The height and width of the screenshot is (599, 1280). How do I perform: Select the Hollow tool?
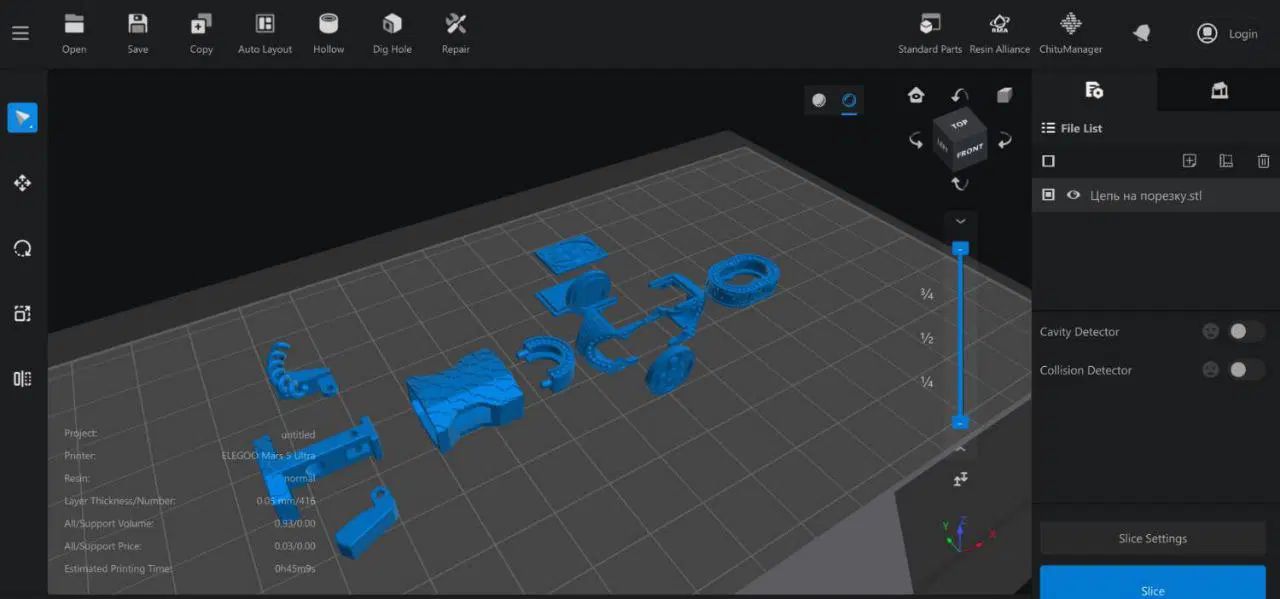pyautogui.click(x=328, y=33)
